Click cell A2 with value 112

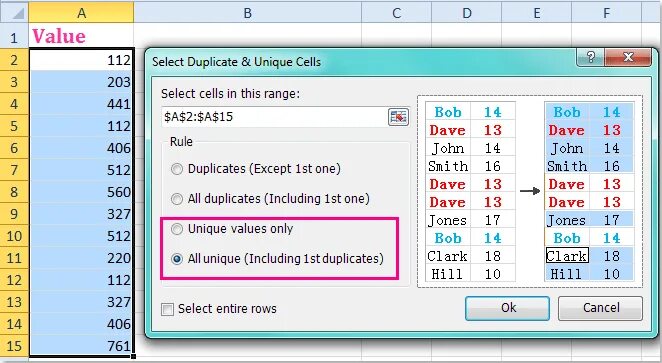coord(81,60)
